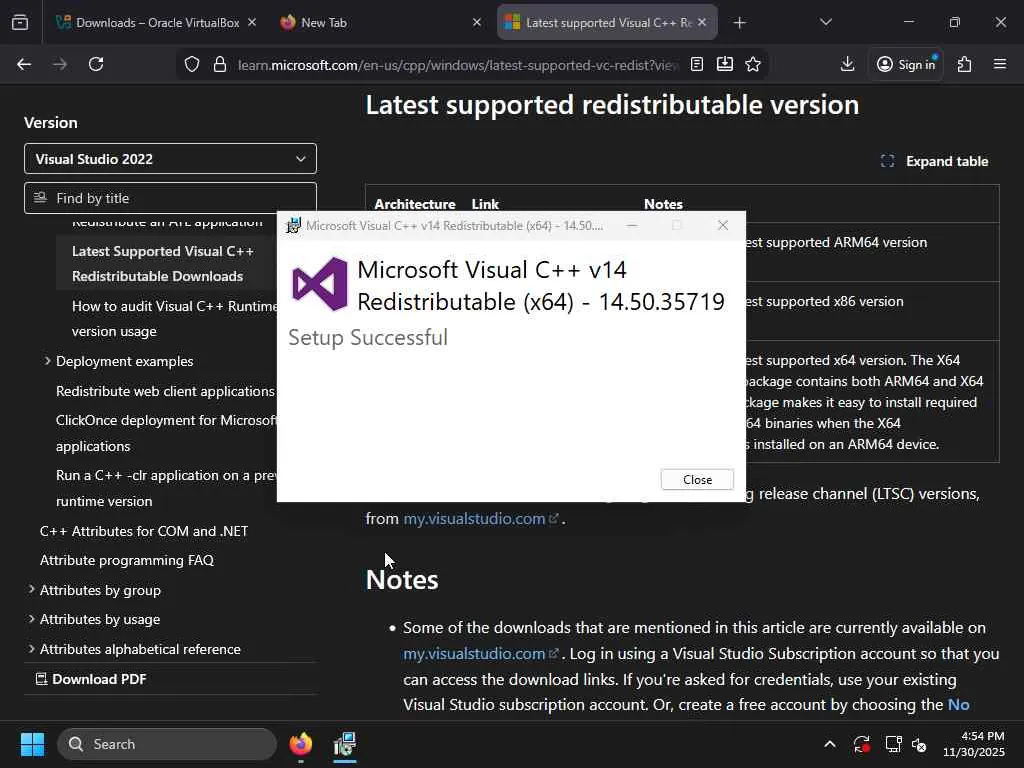Click the sync status tray icon
Image resolution: width=1024 pixels, height=768 pixels.
861,744
